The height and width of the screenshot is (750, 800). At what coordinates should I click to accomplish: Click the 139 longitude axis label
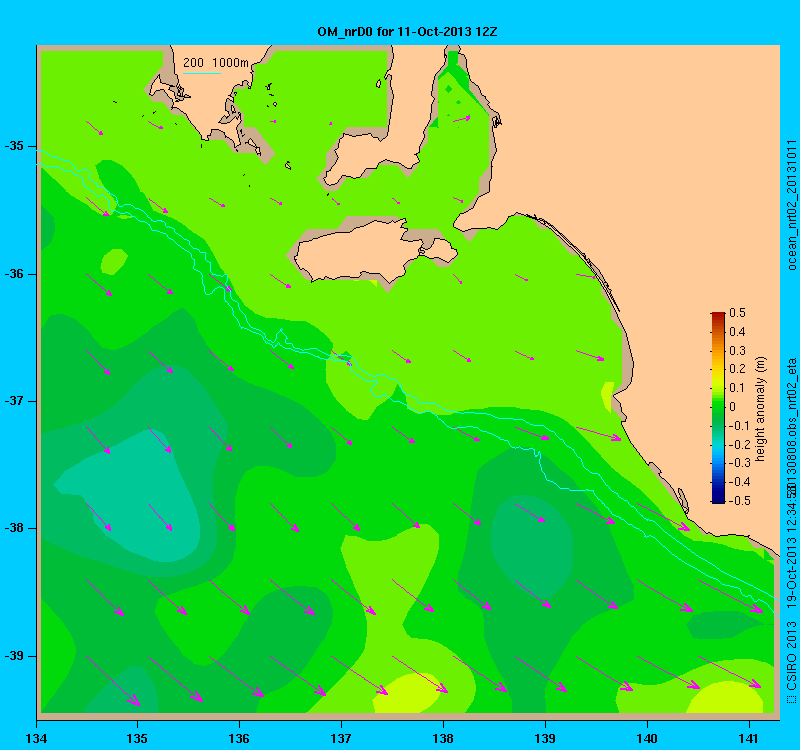545,738
